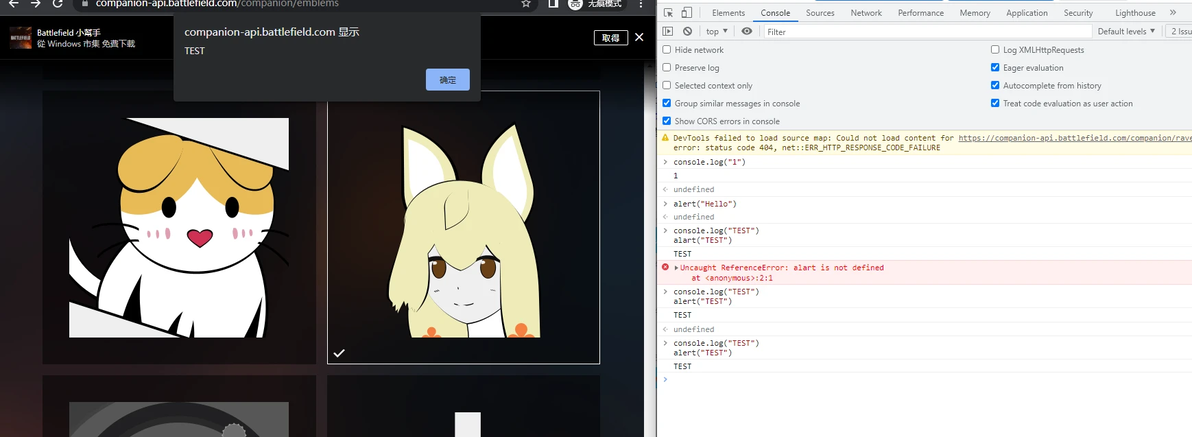Confirm the alert with 确定 button
The image size is (1192, 437).
click(x=448, y=80)
